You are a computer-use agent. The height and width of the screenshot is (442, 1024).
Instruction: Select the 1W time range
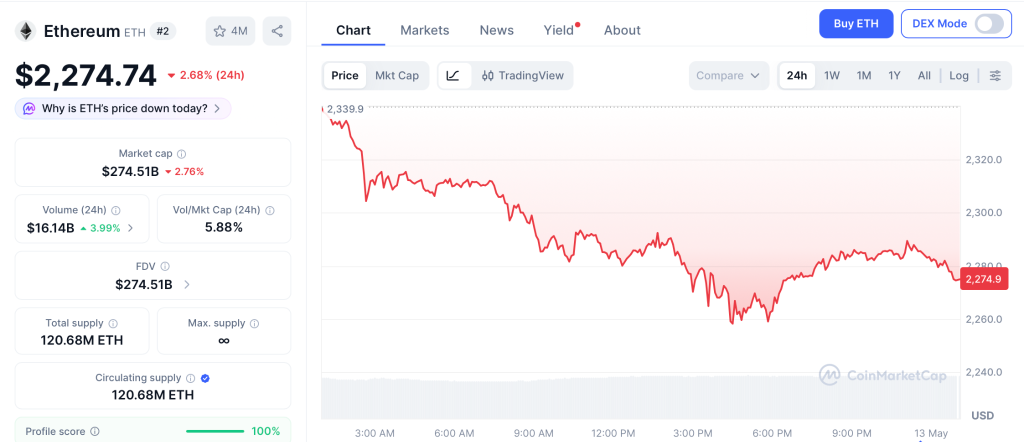[x=831, y=76]
